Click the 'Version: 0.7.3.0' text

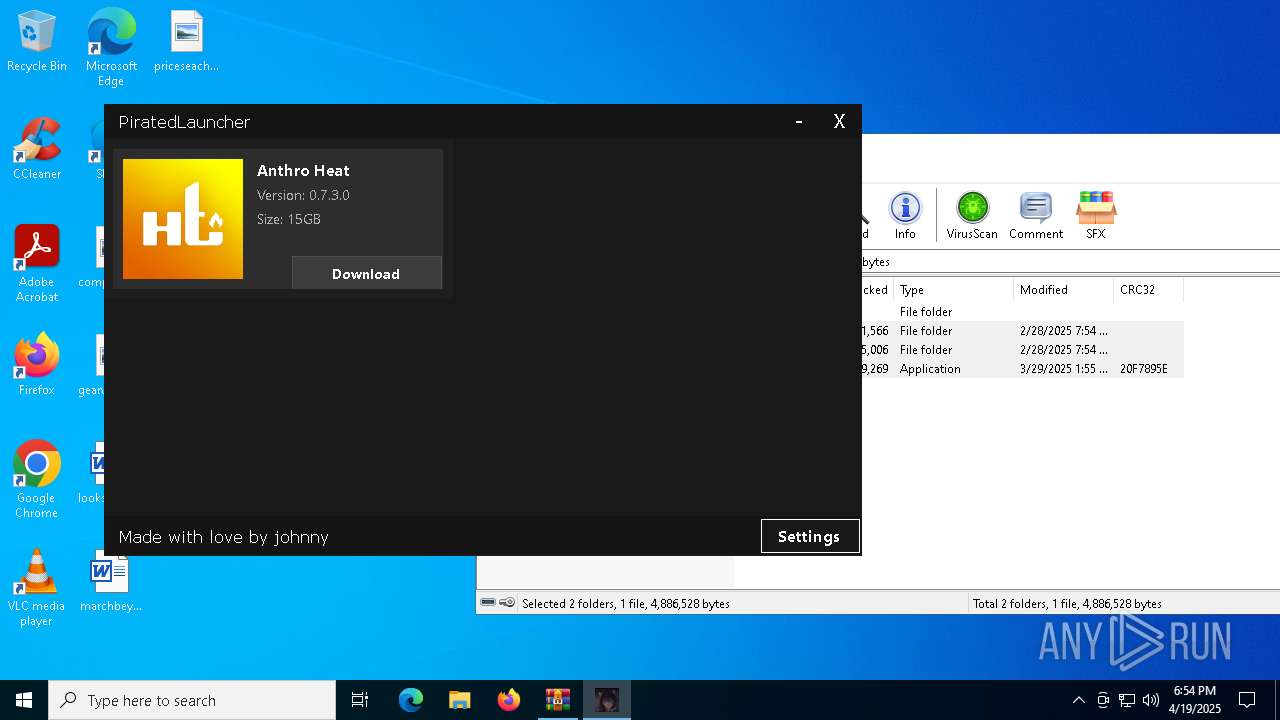[303, 195]
